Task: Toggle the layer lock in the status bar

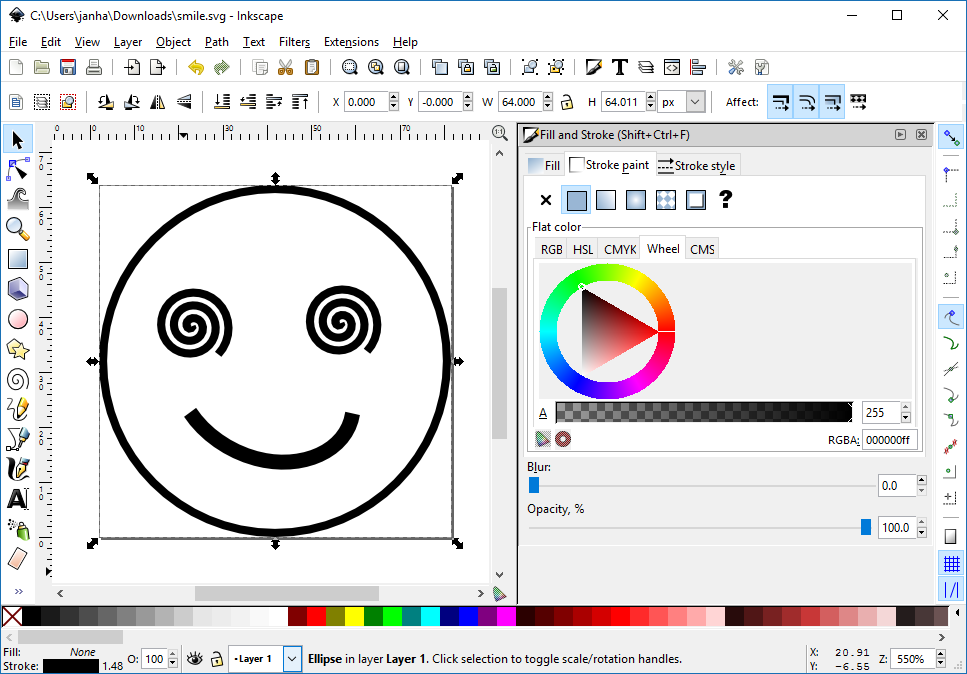Action: (216, 658)
